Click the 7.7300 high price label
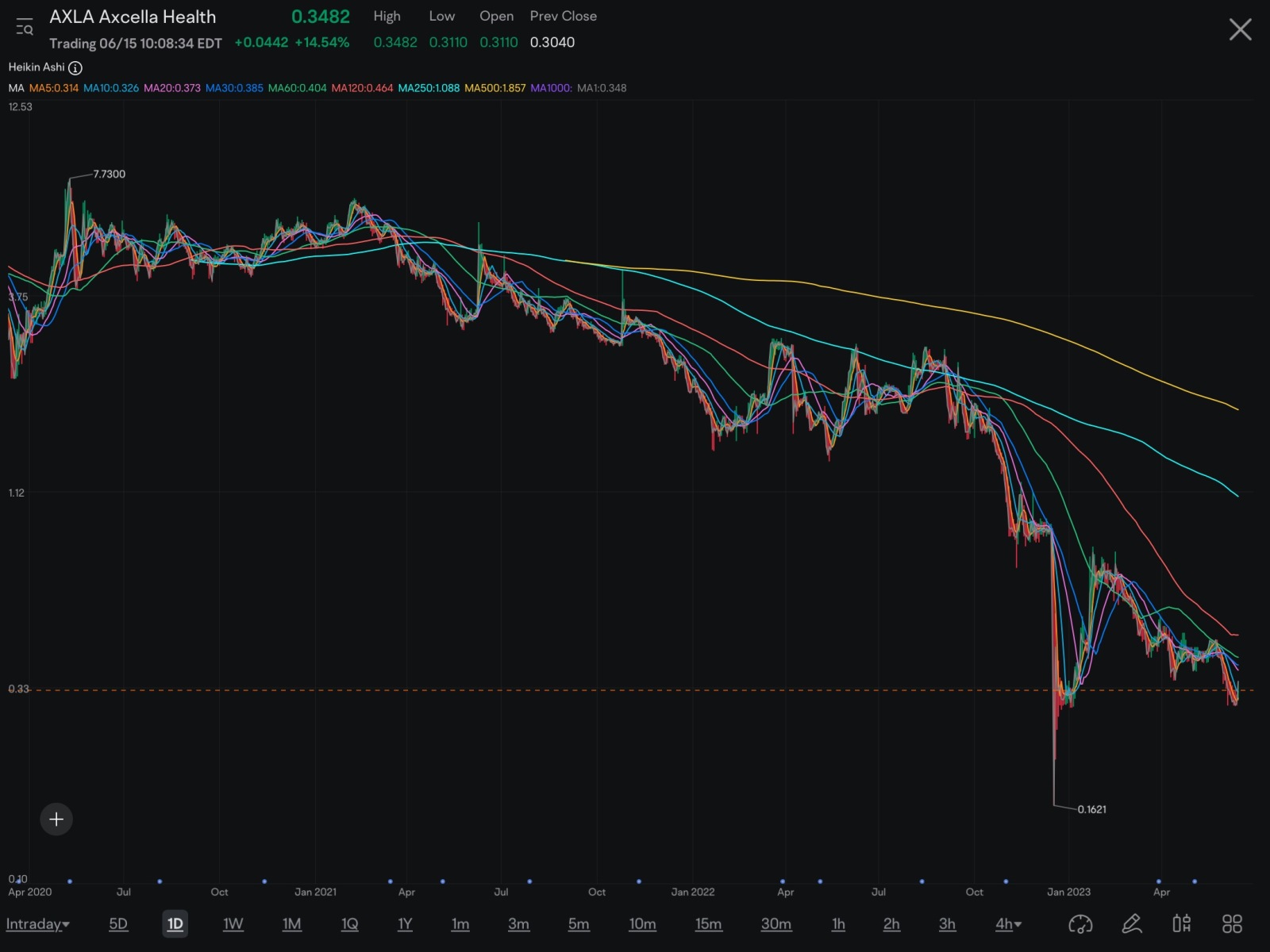This screenshot has width=1270, height=952. point(110,175)
